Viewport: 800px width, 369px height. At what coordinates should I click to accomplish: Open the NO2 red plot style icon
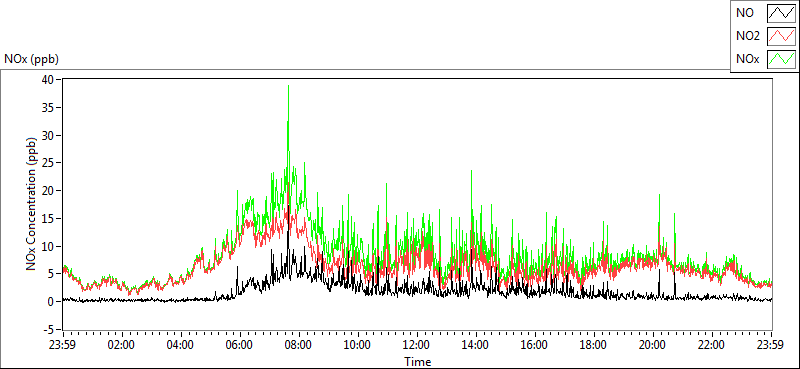tap(781, 36)
